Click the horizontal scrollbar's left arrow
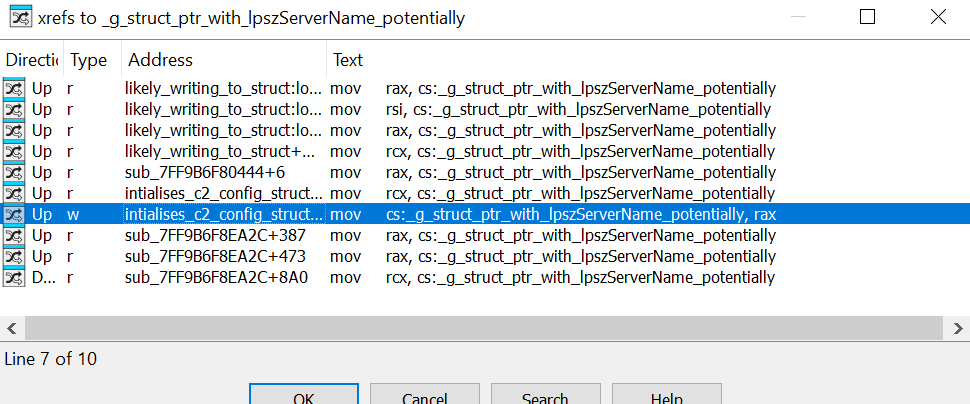Viewport: 970px width, 404px height. [11, 327]
